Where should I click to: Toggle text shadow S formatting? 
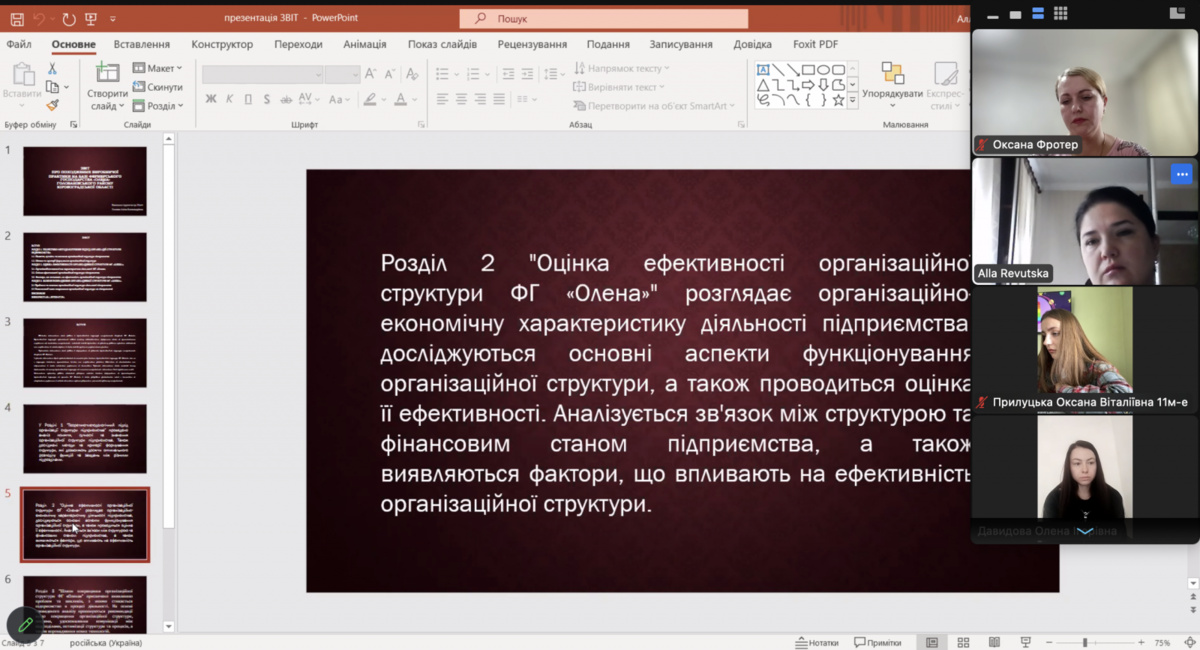click(266, 99)
